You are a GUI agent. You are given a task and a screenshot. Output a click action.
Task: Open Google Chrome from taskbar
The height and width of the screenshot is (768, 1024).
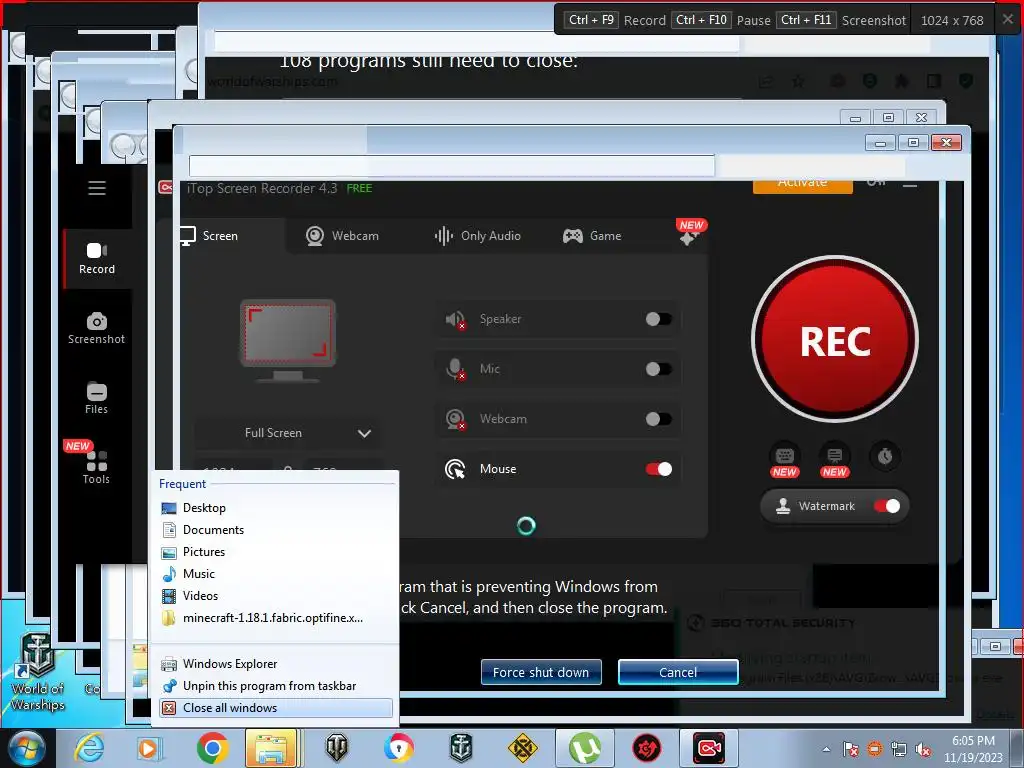click(212, 748)
